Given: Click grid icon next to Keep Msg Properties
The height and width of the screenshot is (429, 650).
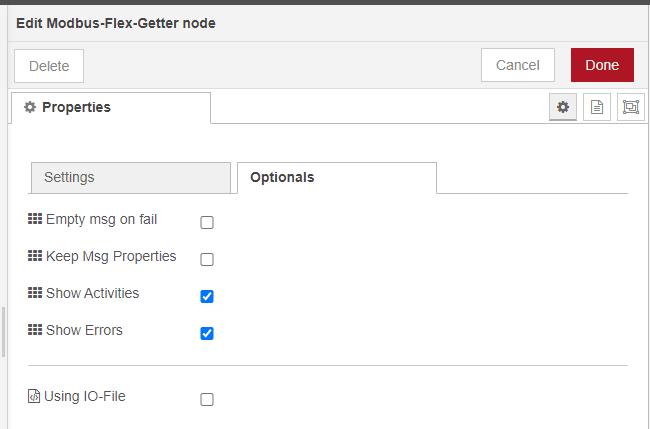Looking at the screenshot, I should tap(35, 256).
